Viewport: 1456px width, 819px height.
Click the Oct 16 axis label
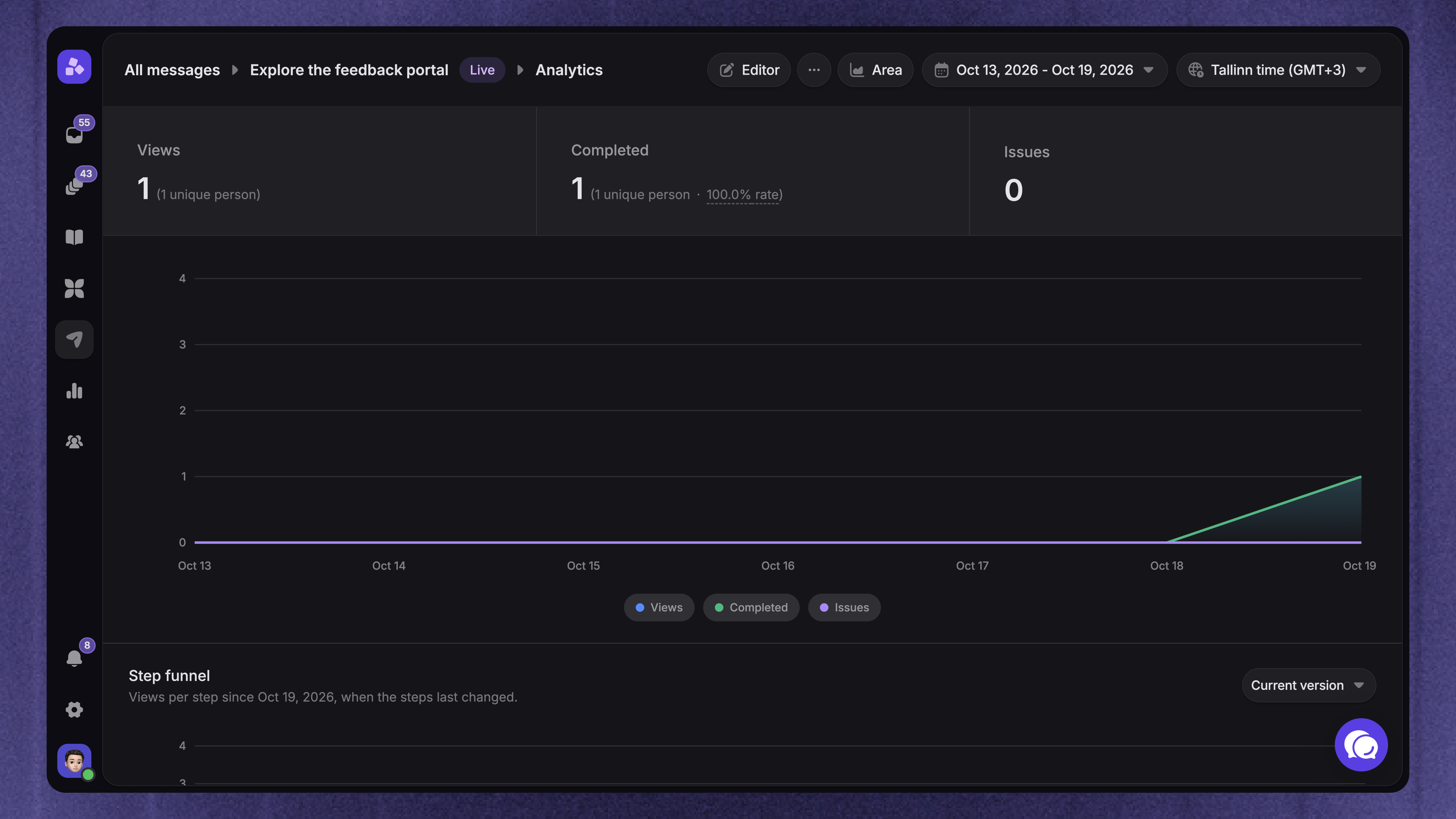click(778, 566)
